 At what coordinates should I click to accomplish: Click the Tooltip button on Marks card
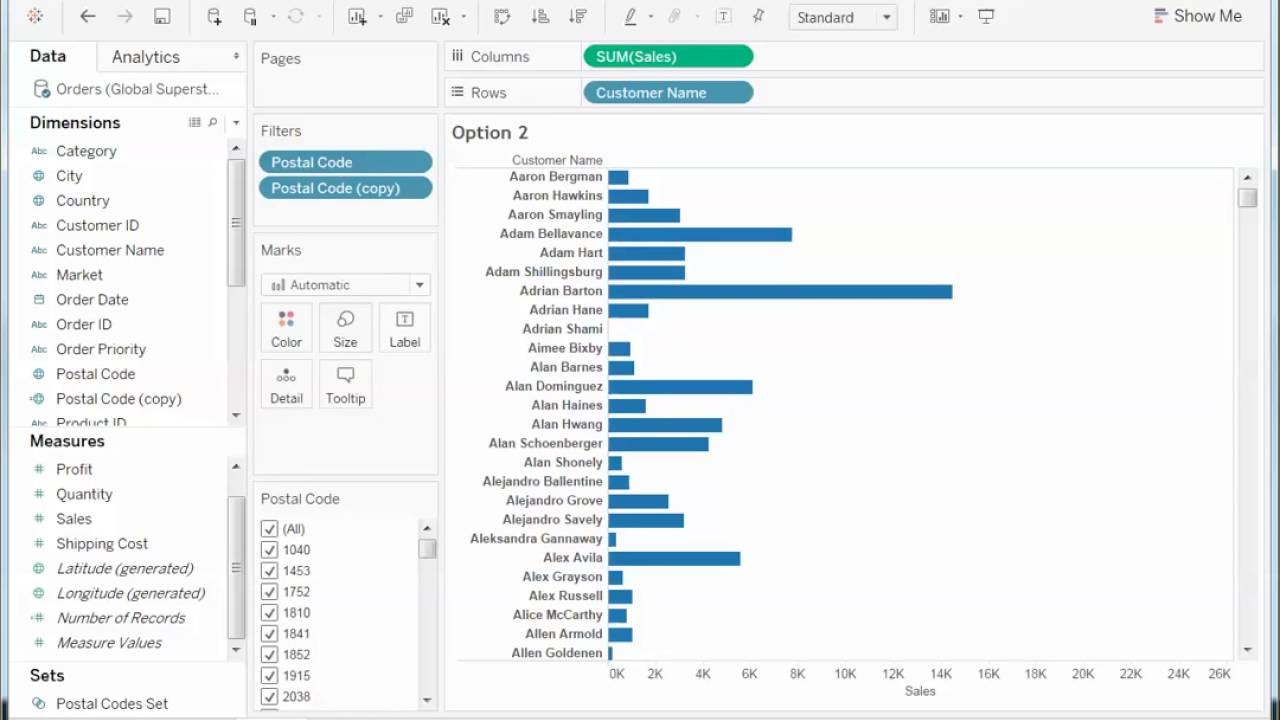click(x=345, y=384)
